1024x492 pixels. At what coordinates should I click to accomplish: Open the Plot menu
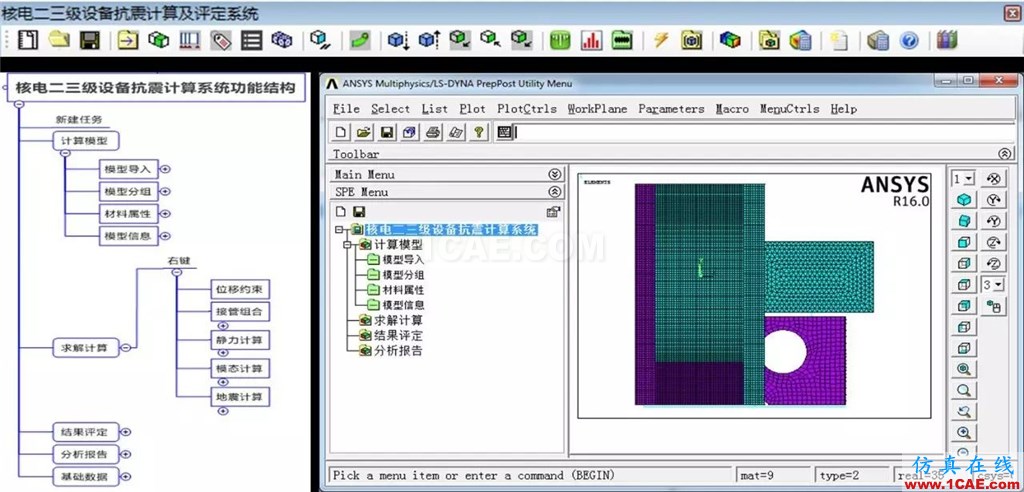[472, 109]
